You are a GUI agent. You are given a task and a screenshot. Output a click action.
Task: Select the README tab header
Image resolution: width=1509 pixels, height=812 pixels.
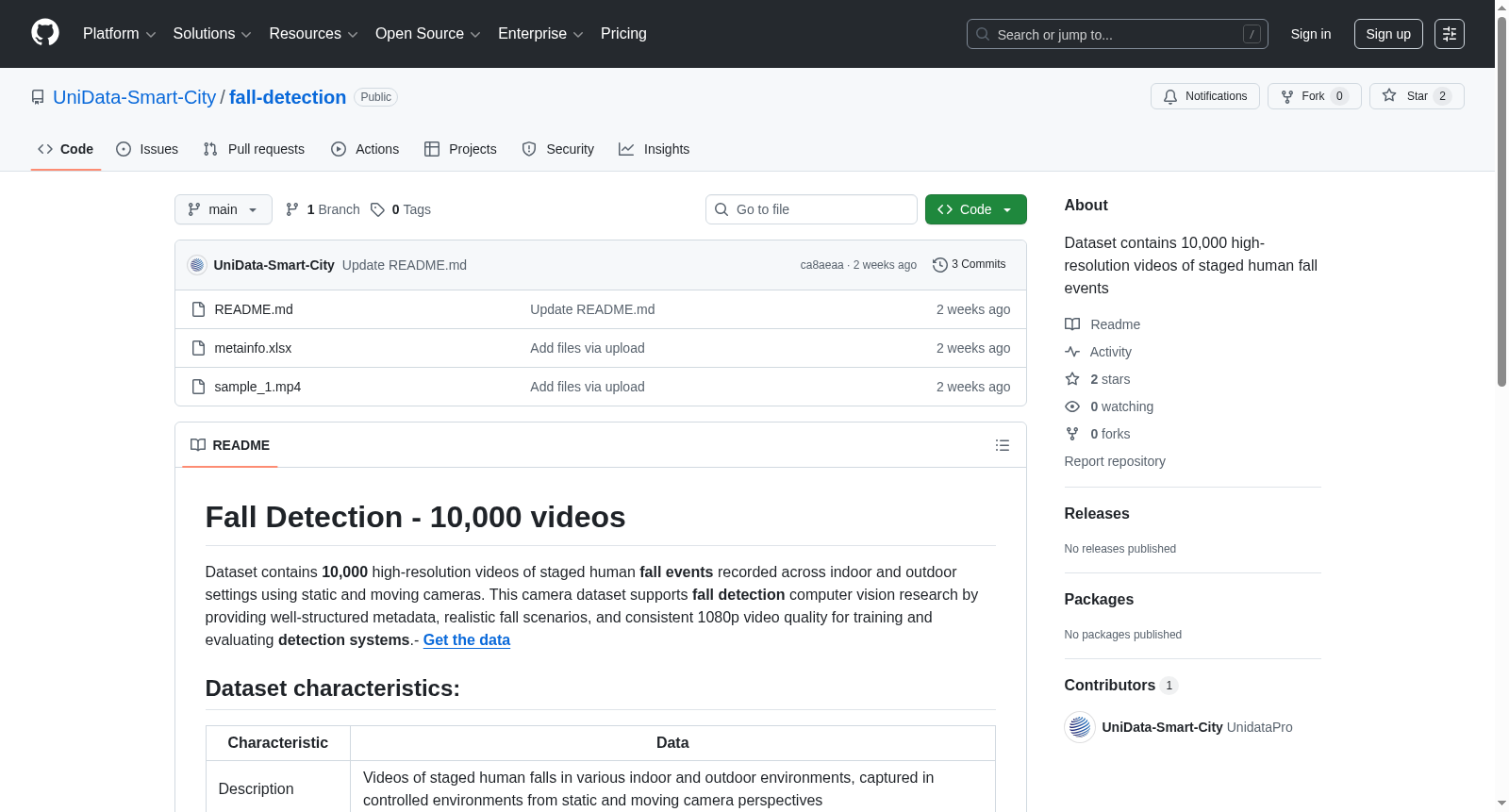tap(230, 445)
